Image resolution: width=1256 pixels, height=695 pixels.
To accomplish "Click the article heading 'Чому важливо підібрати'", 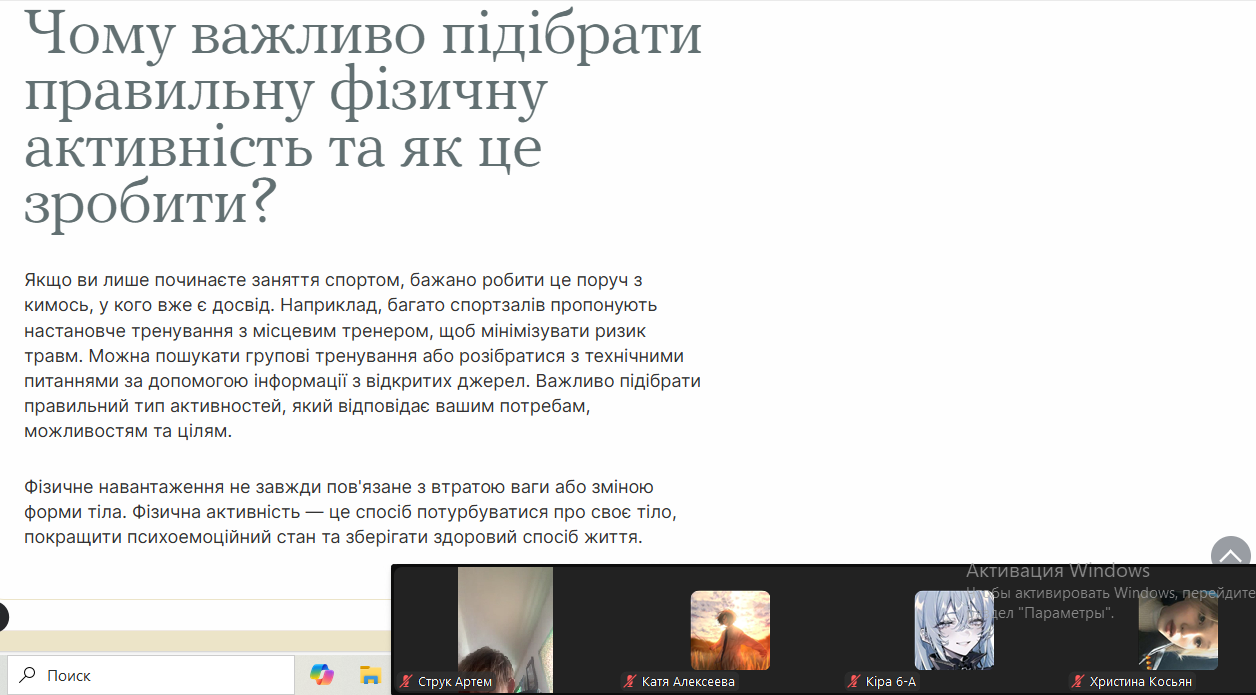I will [x=363, y=36].
